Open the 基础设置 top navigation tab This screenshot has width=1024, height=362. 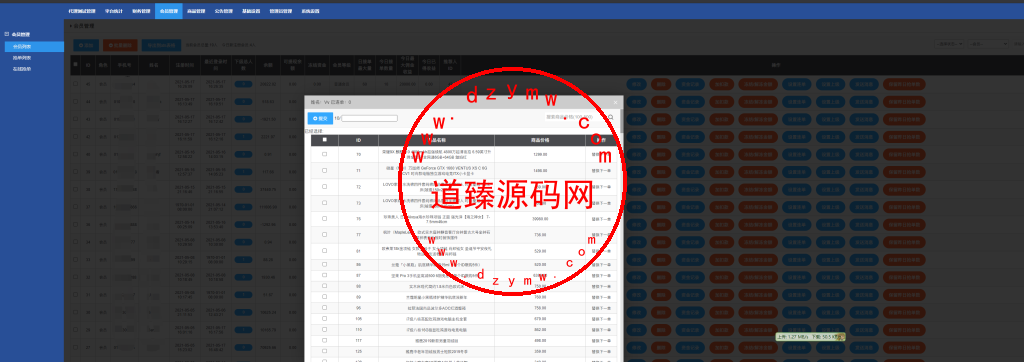250,11
